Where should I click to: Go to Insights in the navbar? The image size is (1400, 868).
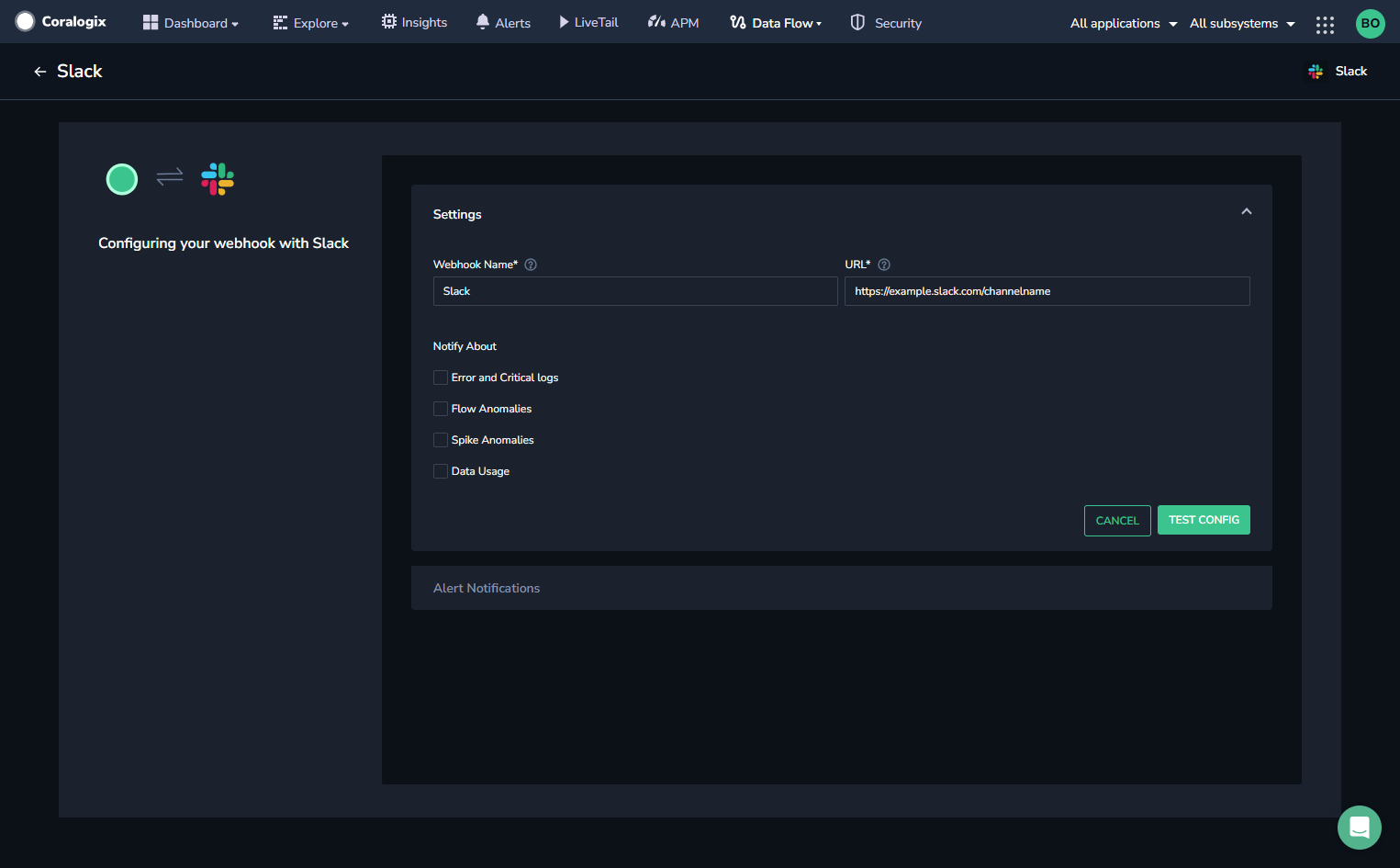(x=415, y=22)
